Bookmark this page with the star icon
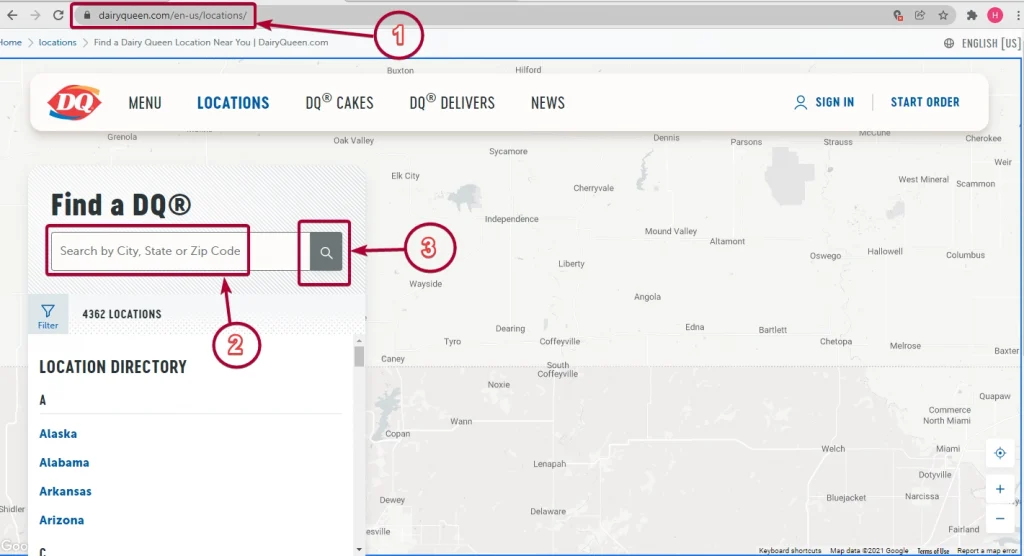 tap(943, 15)
